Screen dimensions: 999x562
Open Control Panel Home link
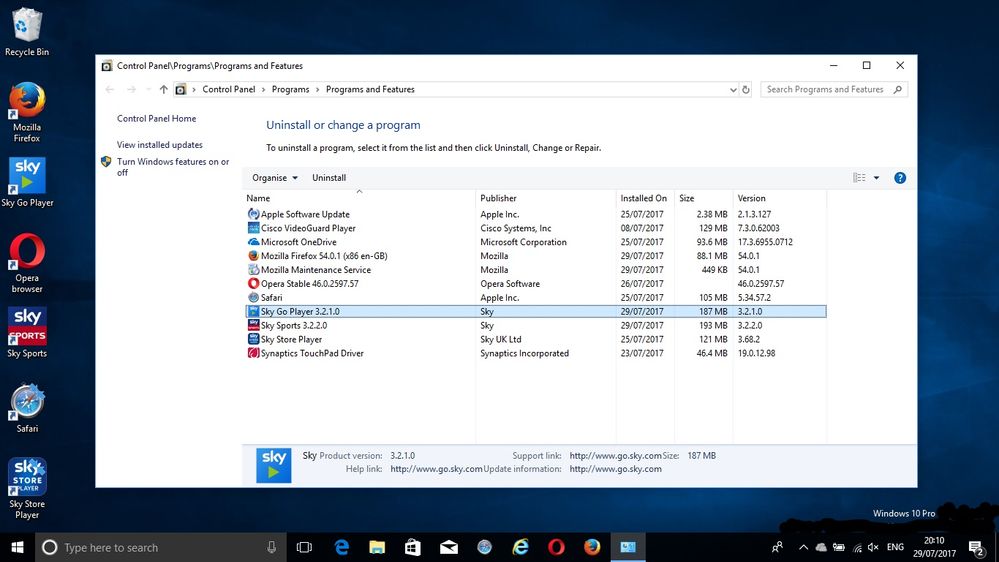pos(156,119)
